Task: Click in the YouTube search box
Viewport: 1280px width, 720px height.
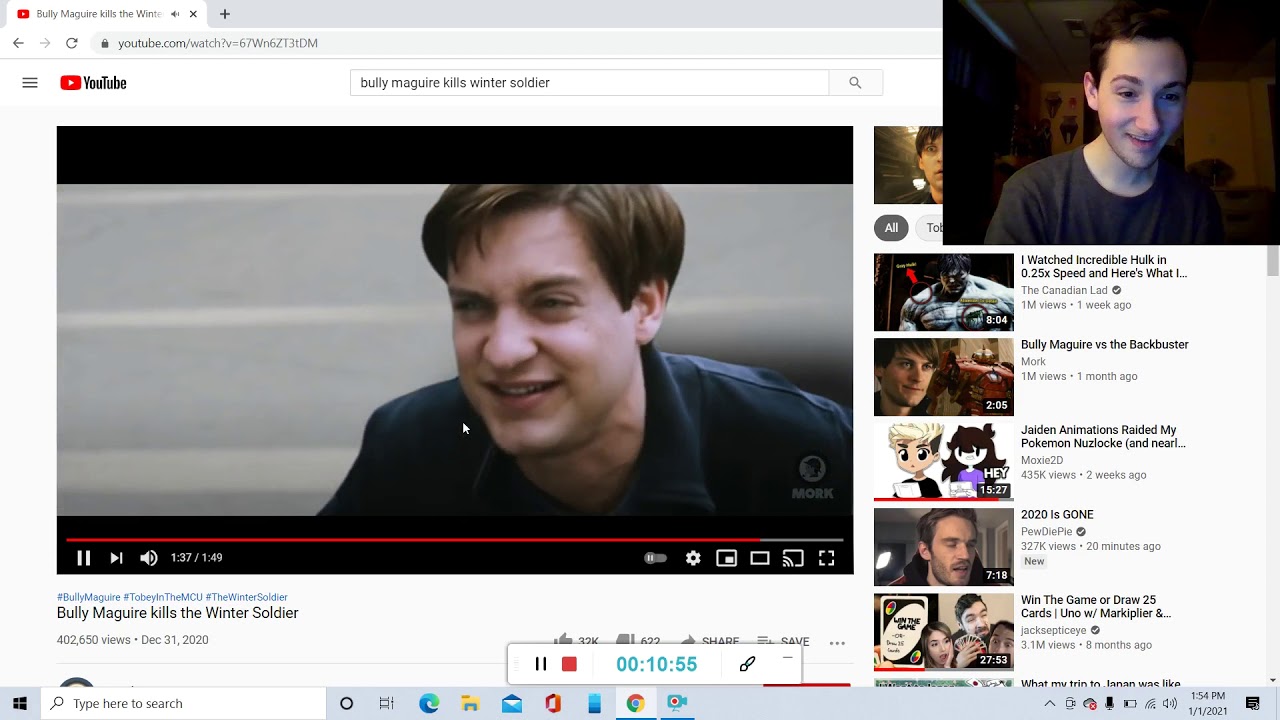Action: tap(589, 83)
